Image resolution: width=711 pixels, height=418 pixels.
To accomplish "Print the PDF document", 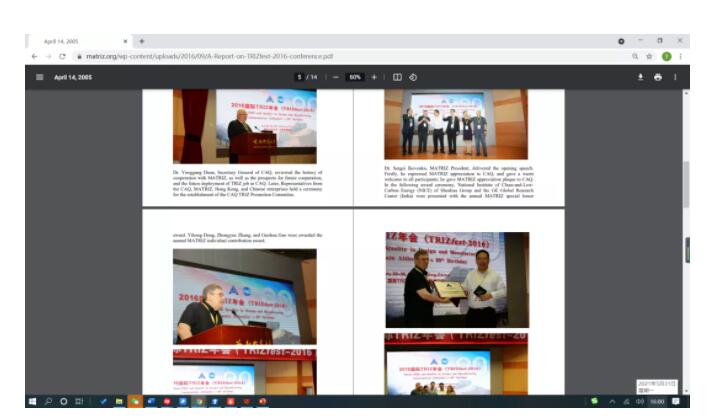I will [x=658, y=77].
